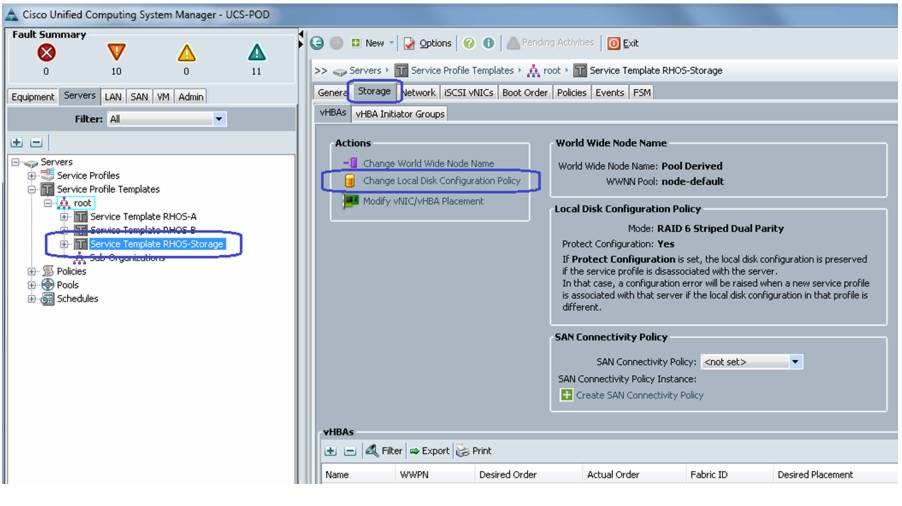Click Export in the vHBAs table toolbar
The image size is (902, 506).
click(430, 451)
